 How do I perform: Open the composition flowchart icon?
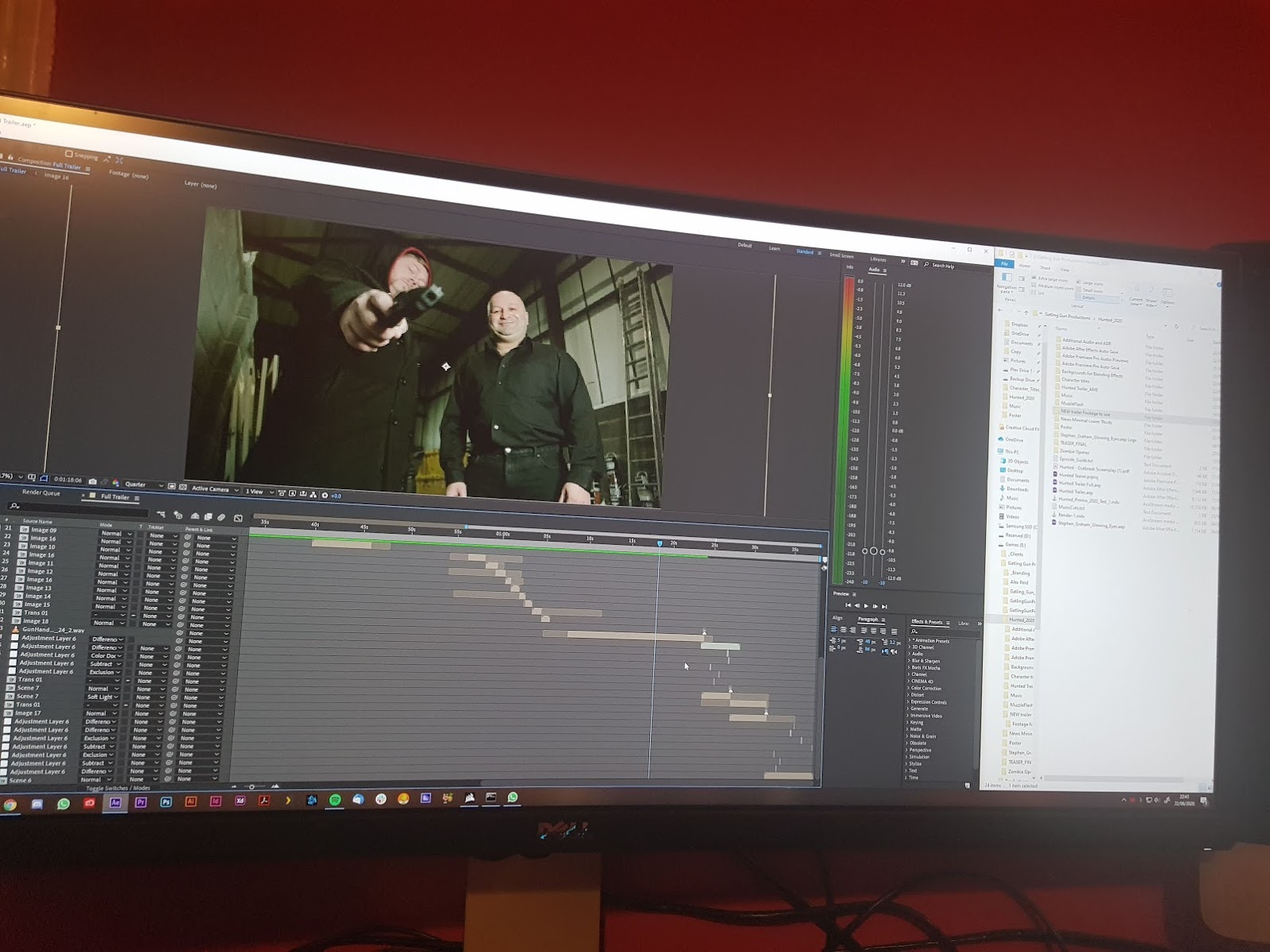pyautogui.click(x=314, y=495)
